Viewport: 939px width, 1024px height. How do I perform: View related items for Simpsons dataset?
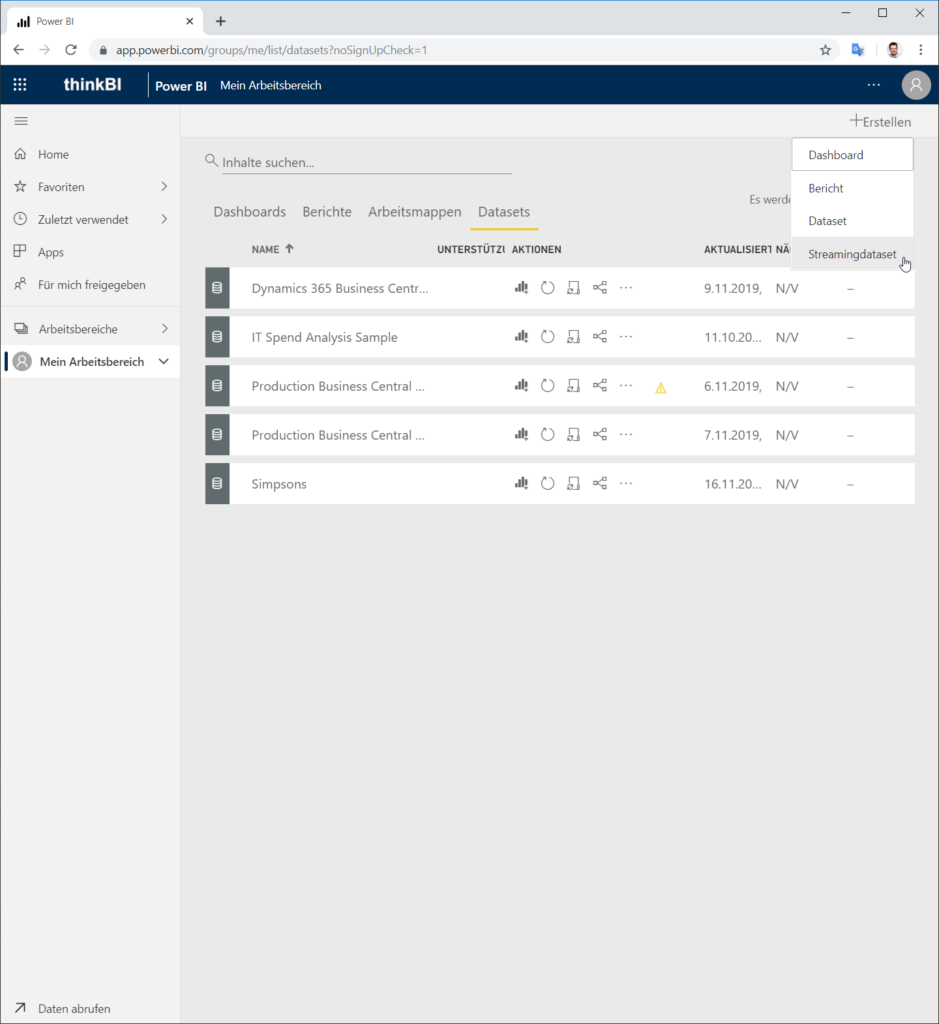[599, 484]
